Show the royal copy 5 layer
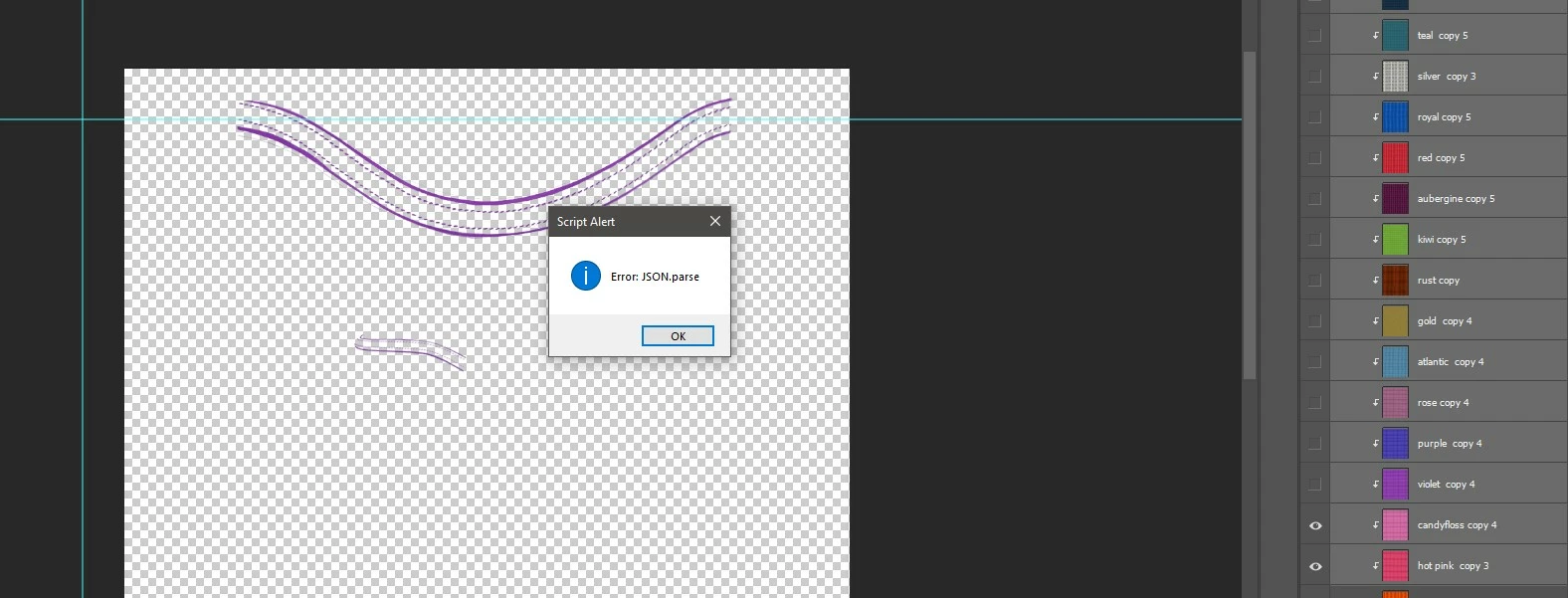The width and height of the screenshot is (1568, 598). click(1315, 116)
